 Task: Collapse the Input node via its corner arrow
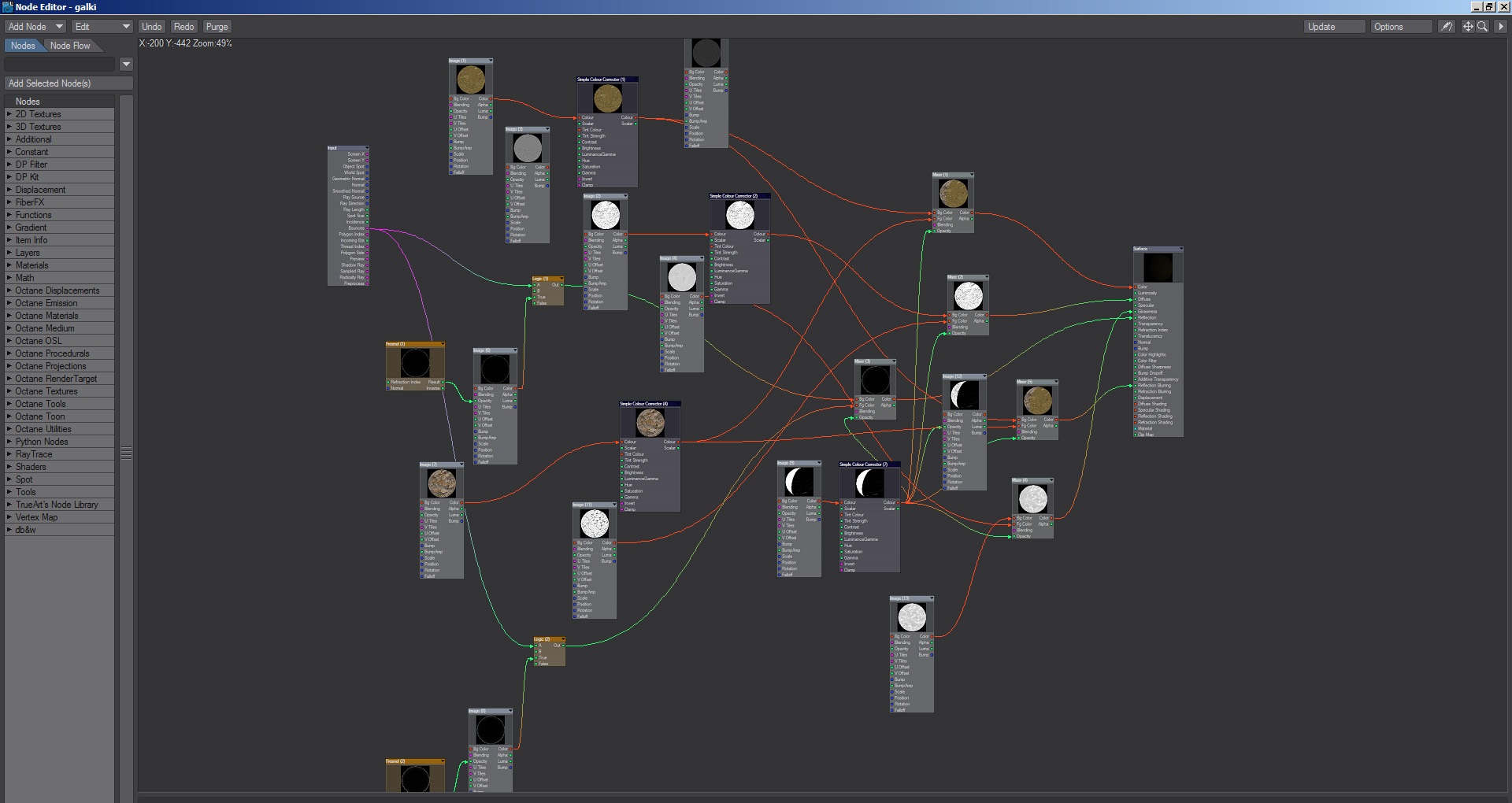(x=366, y=148)
